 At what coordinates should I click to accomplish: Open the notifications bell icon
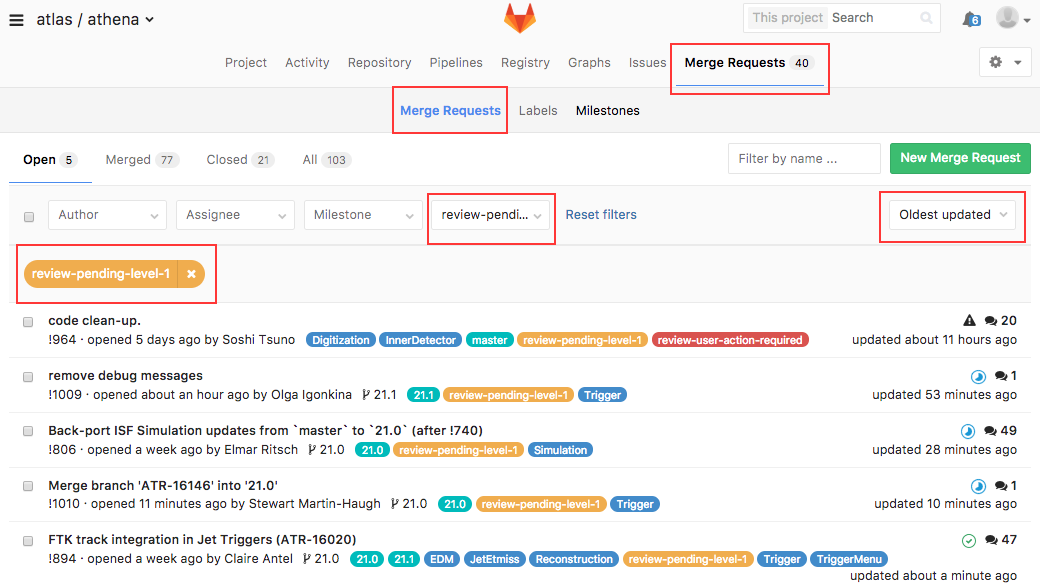click(x=971, y=19)
